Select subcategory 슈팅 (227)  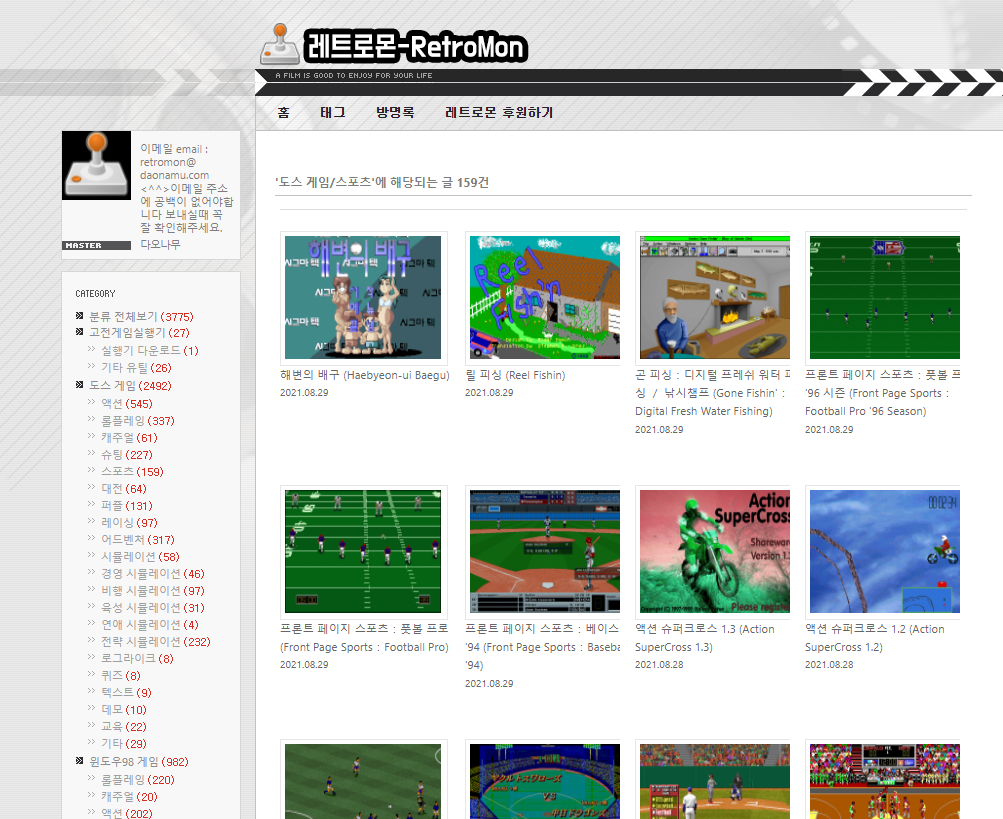(127, 455)
